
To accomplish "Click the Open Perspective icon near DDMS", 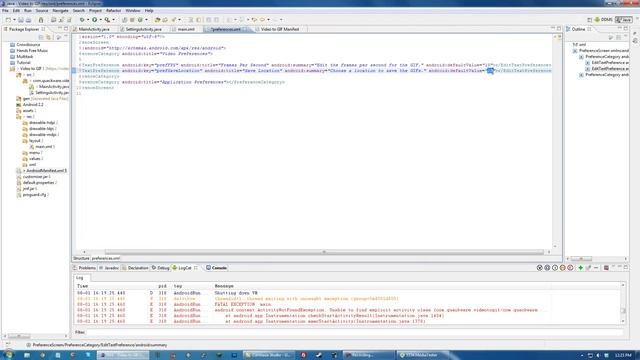I will pyautogui.click(x=589, y=20).
